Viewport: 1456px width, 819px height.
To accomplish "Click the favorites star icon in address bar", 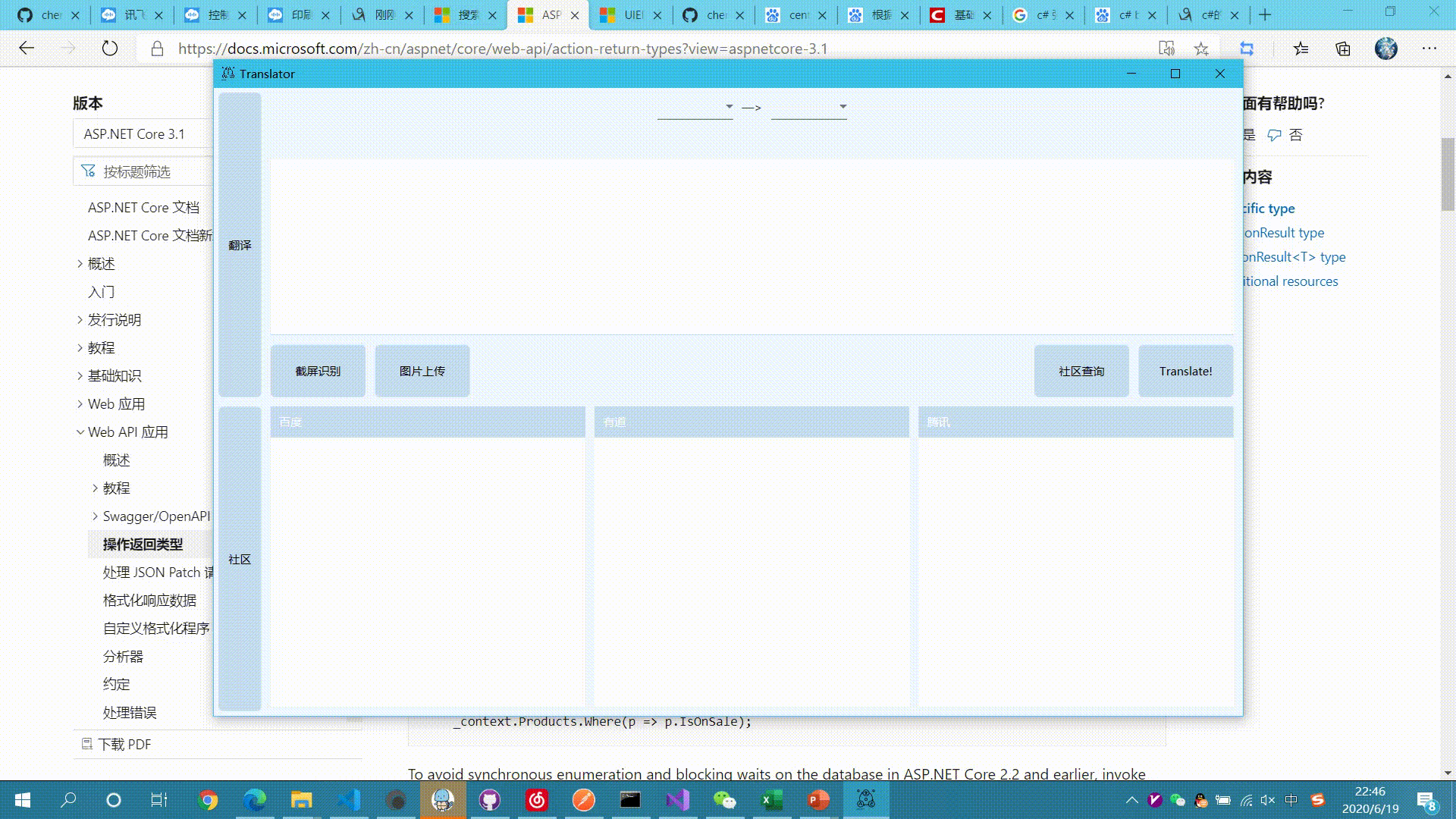I will (x=1201, y=49).
